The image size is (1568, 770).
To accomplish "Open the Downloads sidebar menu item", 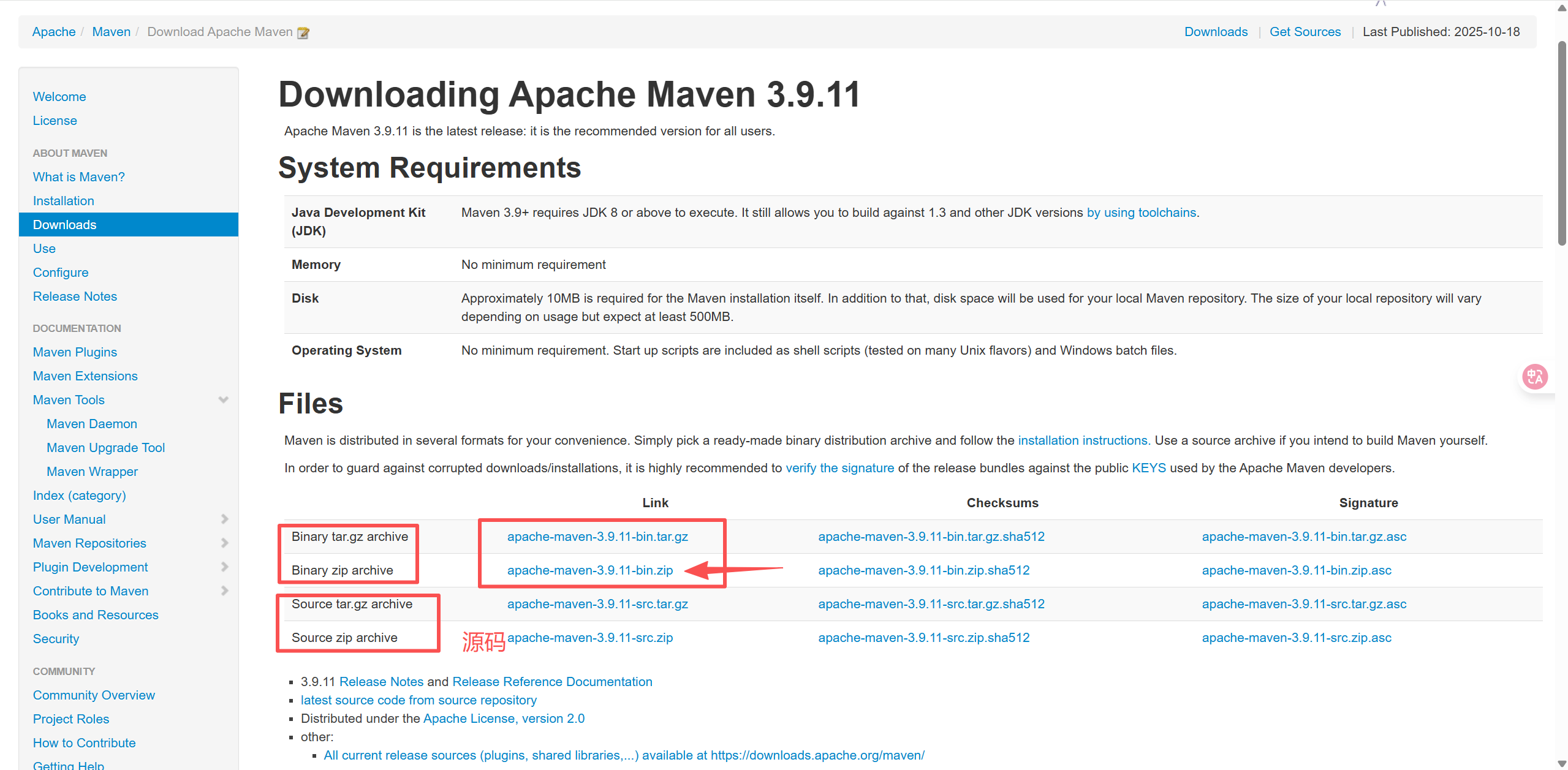I will click(x=64, y=225).
